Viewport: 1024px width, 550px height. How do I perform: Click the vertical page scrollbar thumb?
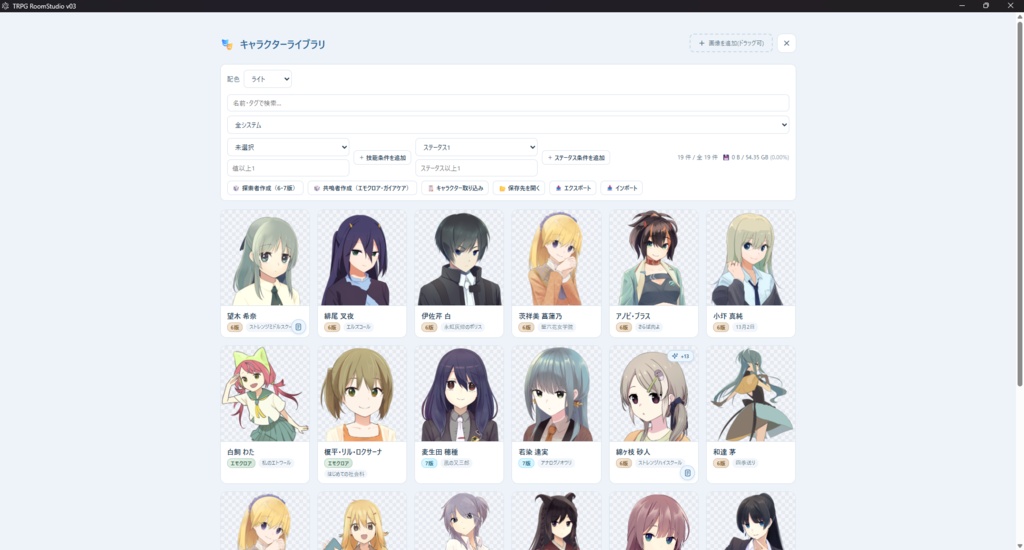(x=1019, y=202)
